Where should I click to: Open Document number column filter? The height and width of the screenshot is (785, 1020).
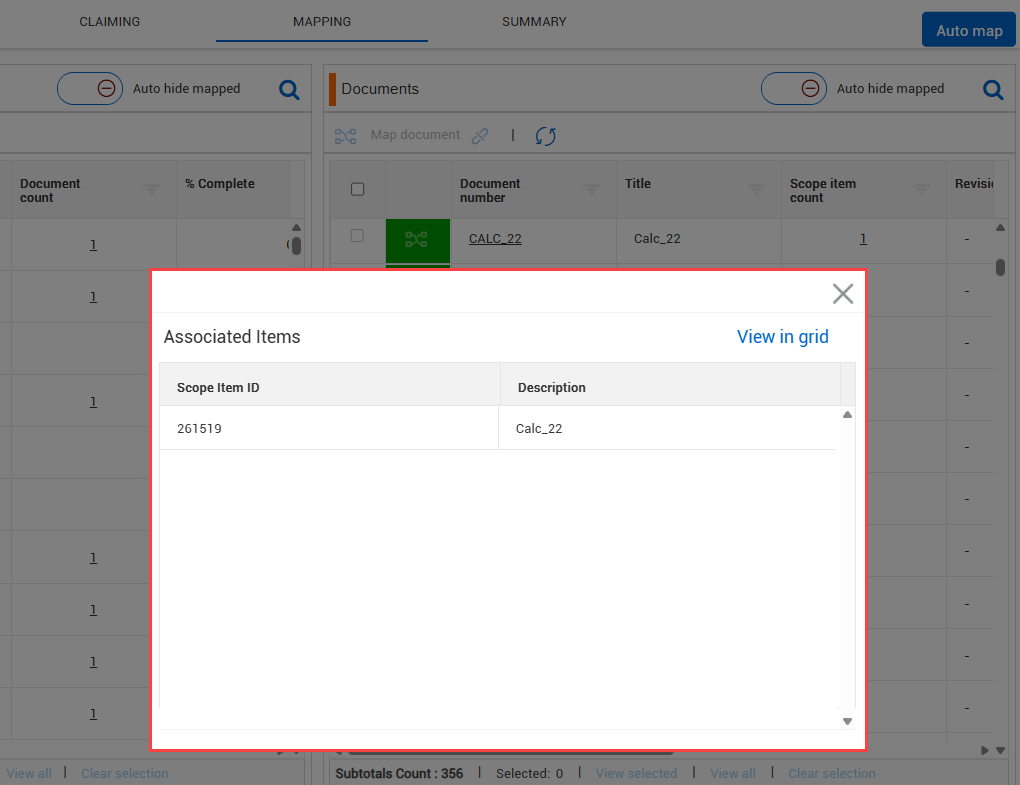(x=592, y=190)
